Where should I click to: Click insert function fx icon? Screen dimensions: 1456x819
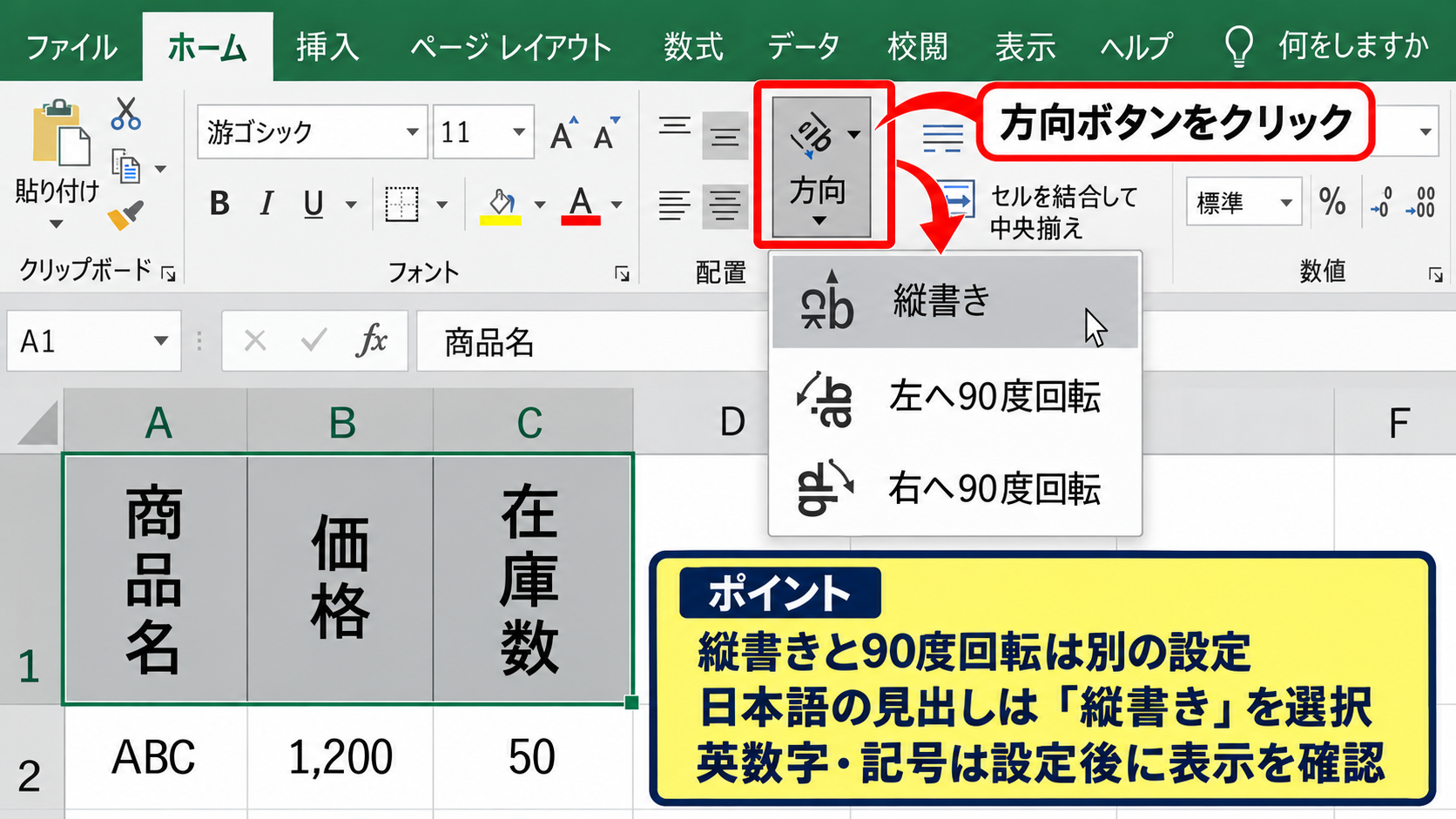(x=372, y=340)
